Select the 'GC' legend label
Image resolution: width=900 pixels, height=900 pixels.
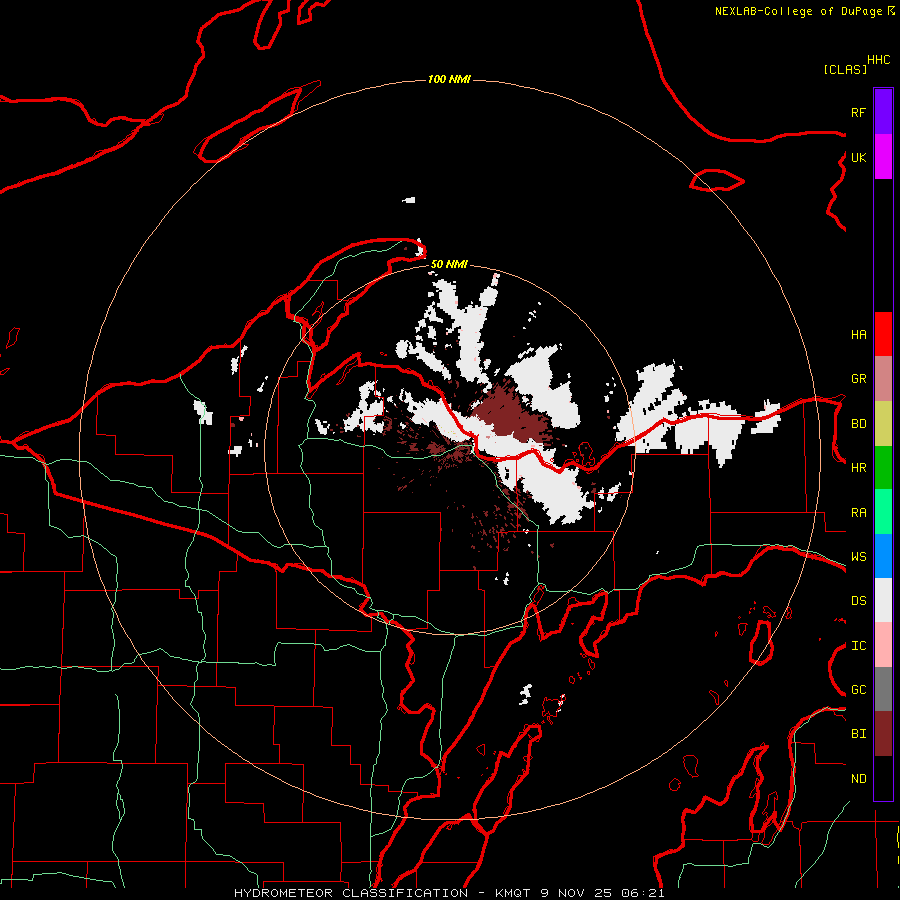(858, 690)
